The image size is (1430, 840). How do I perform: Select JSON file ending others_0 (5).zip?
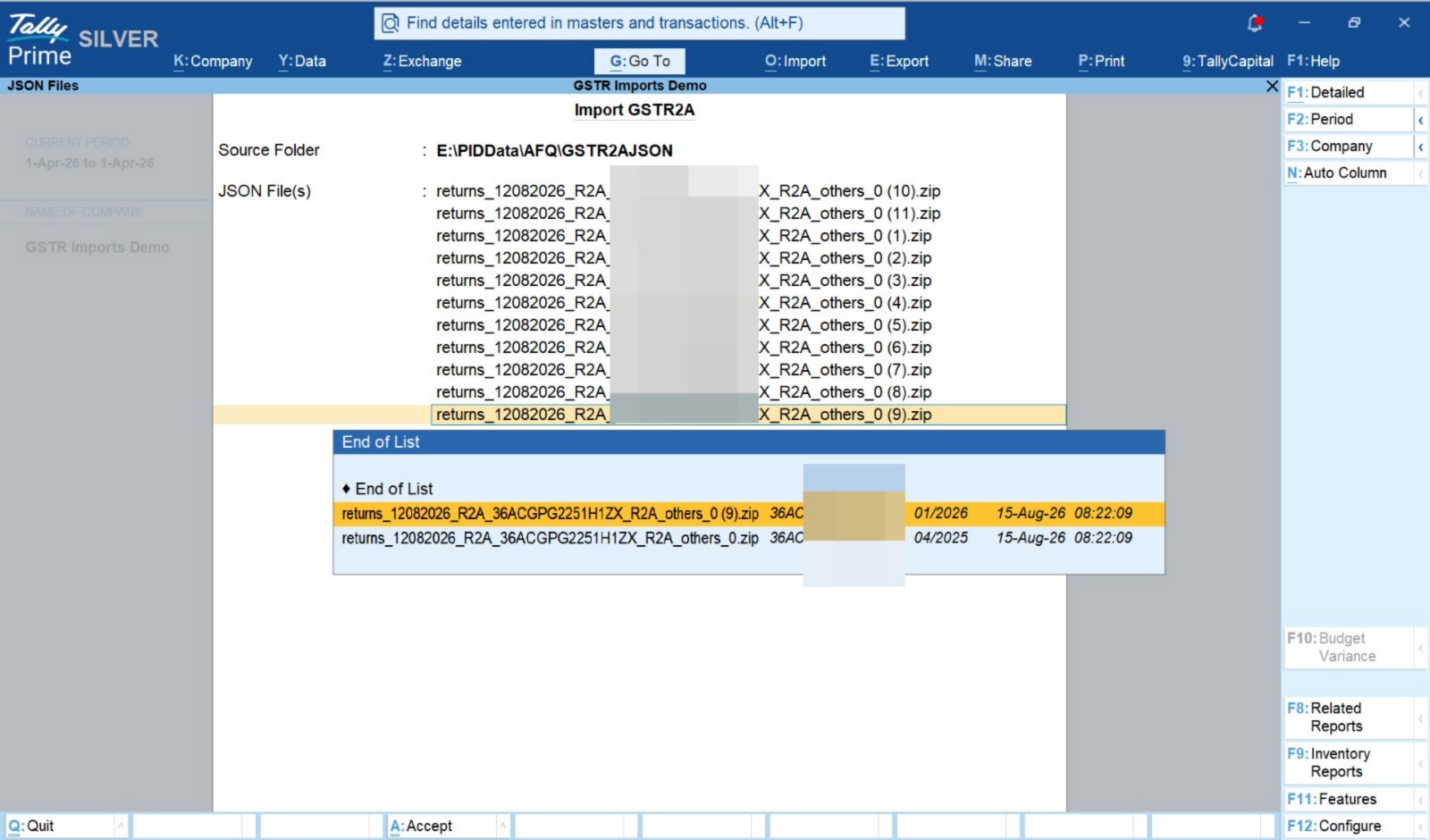(x=684, y=325)
